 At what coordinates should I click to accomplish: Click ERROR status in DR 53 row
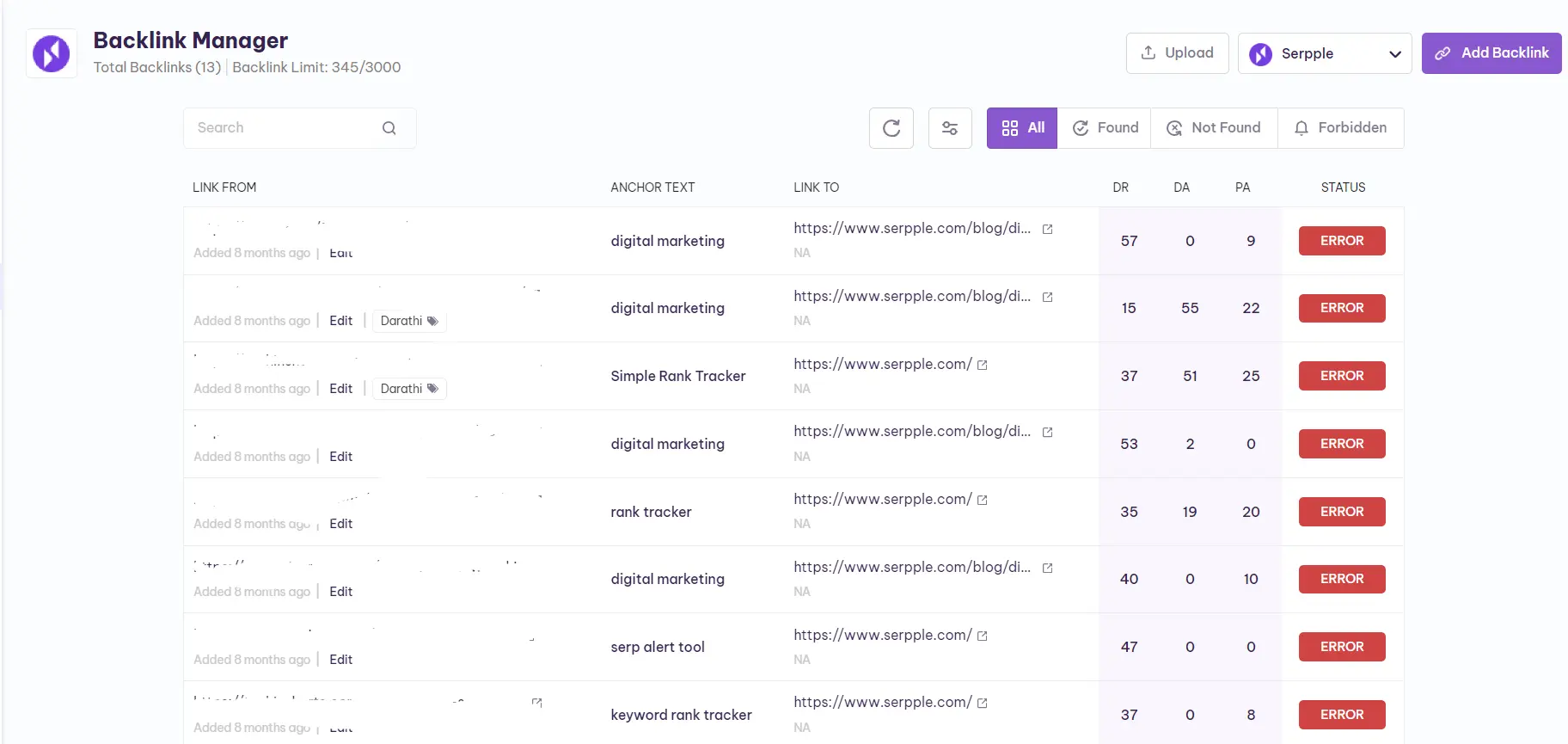coord(1342,444)
